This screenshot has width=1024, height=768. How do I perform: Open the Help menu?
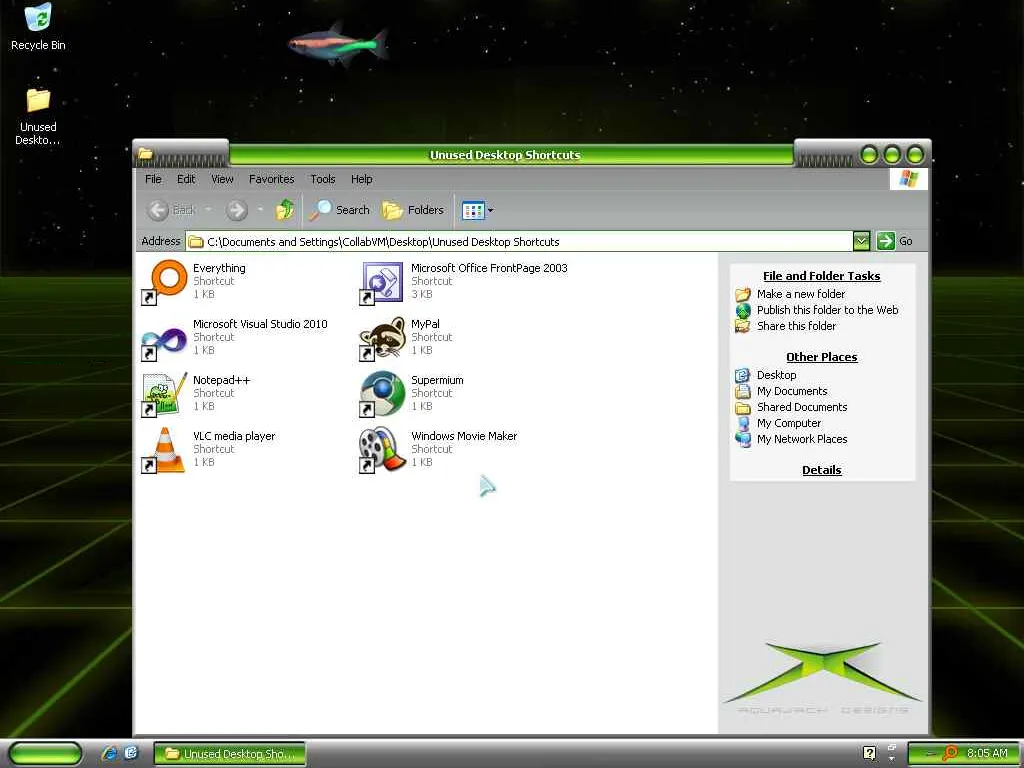coord(361,179)
